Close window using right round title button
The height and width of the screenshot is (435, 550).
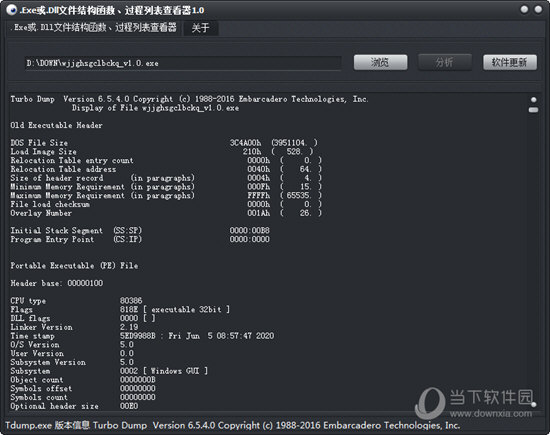[538, 9]
